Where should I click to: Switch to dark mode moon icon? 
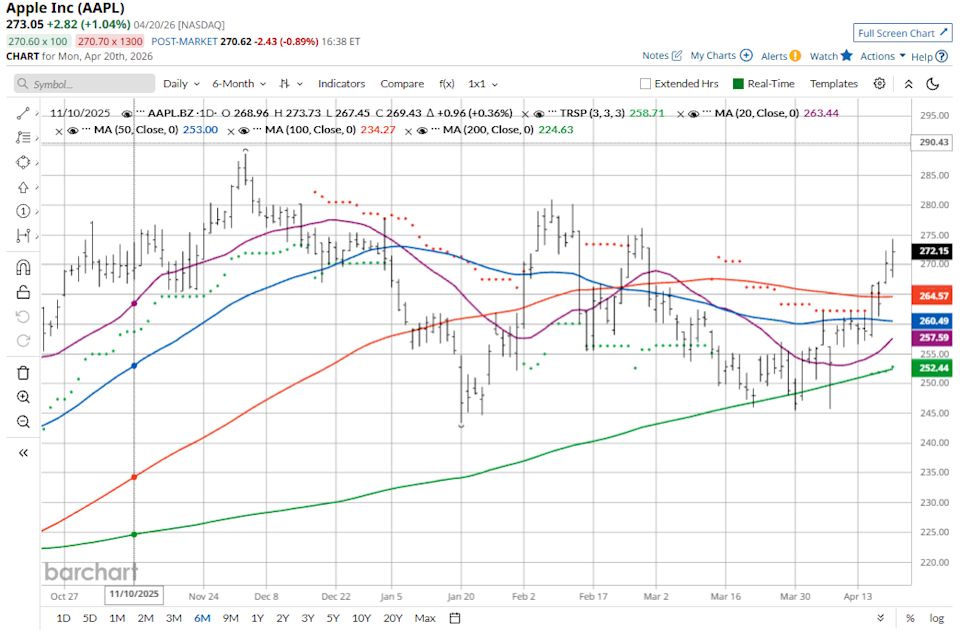932,84
